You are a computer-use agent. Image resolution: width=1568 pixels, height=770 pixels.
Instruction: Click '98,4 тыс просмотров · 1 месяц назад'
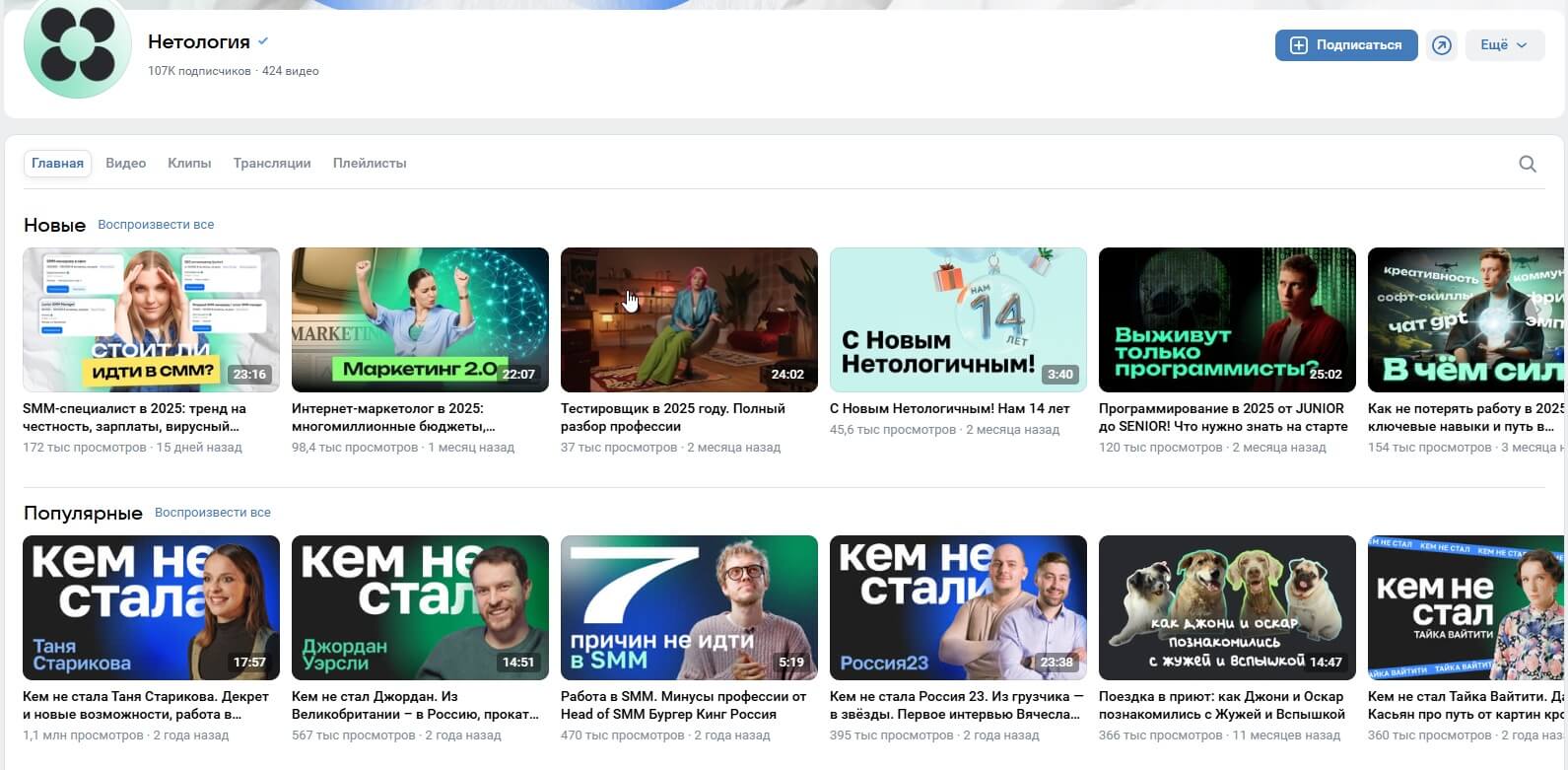(403, 448)
